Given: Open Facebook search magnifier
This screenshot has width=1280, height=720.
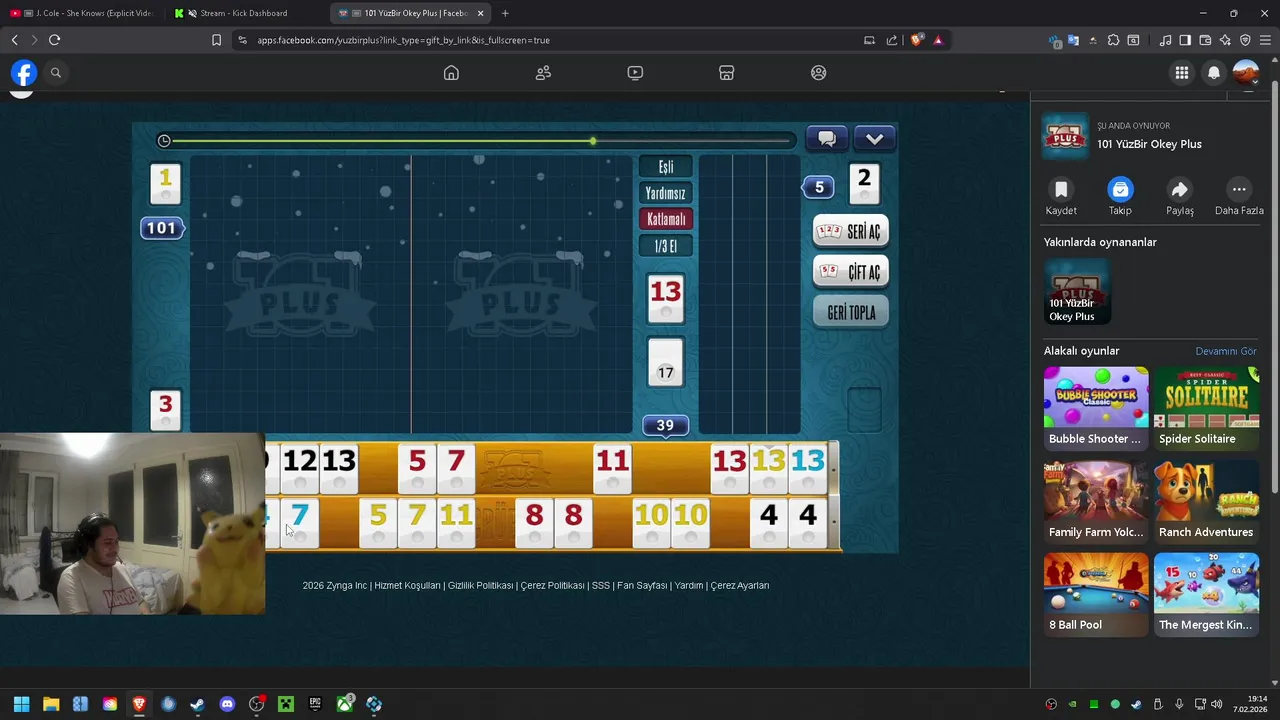Looking at the screenshot, I should (x=56, y=73).
